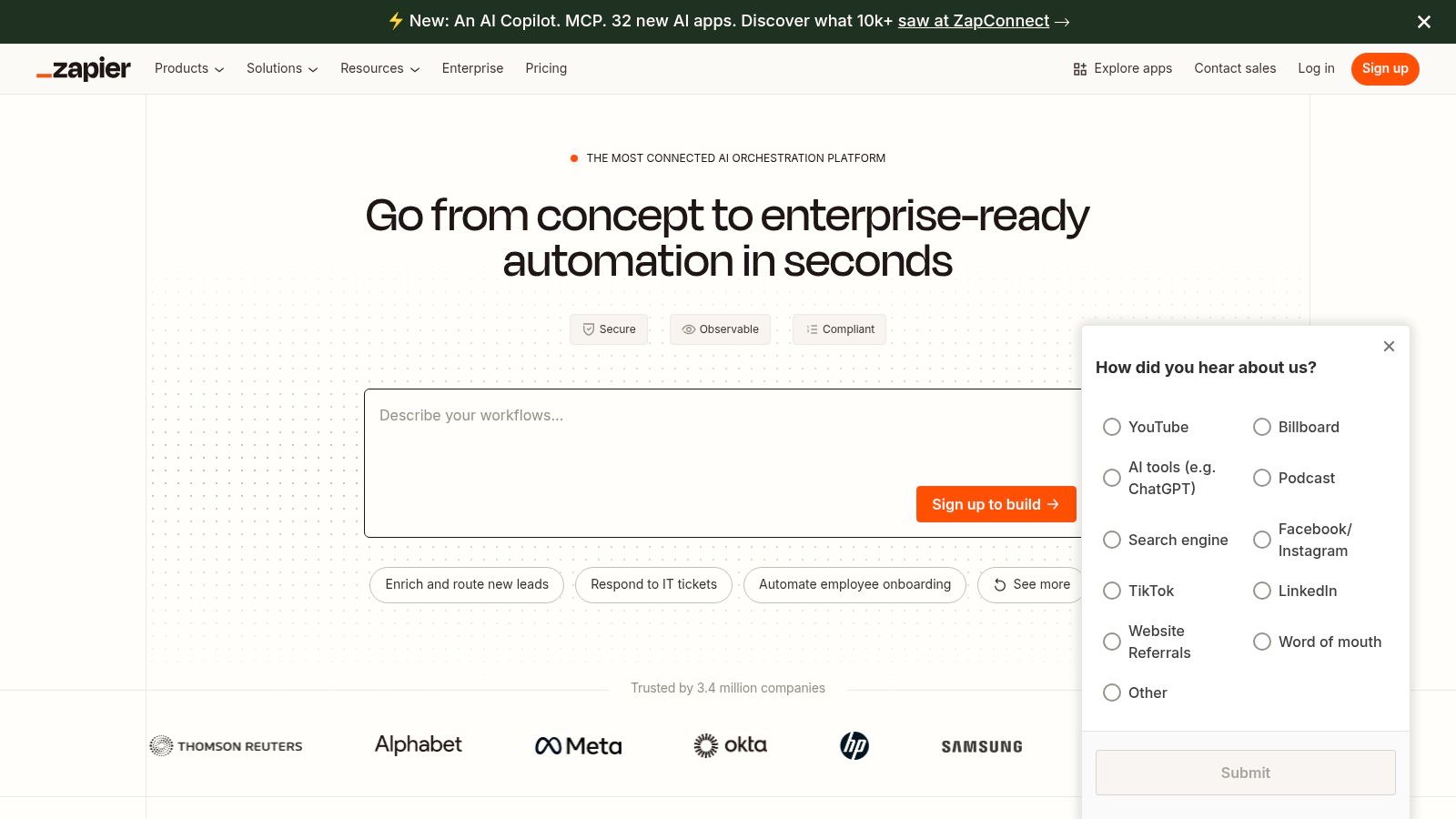Viewport: 1456px width, 819px height.
Task: Click 'The most connected AI orchestration platform' tagline
Action: tap(736, 158)
